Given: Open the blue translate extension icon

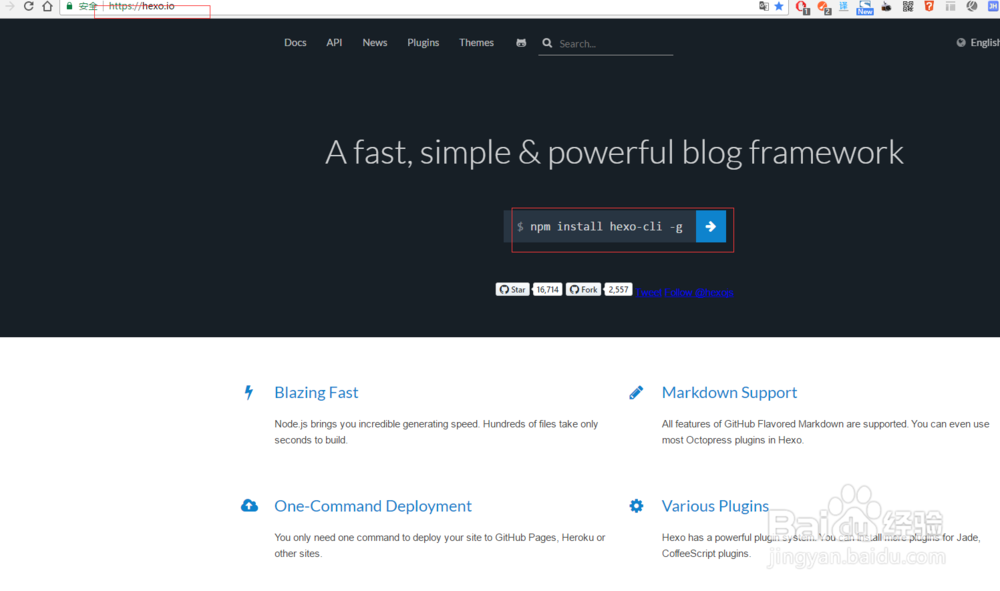Looking at the screenshot, I should click(x=844, y=6).
